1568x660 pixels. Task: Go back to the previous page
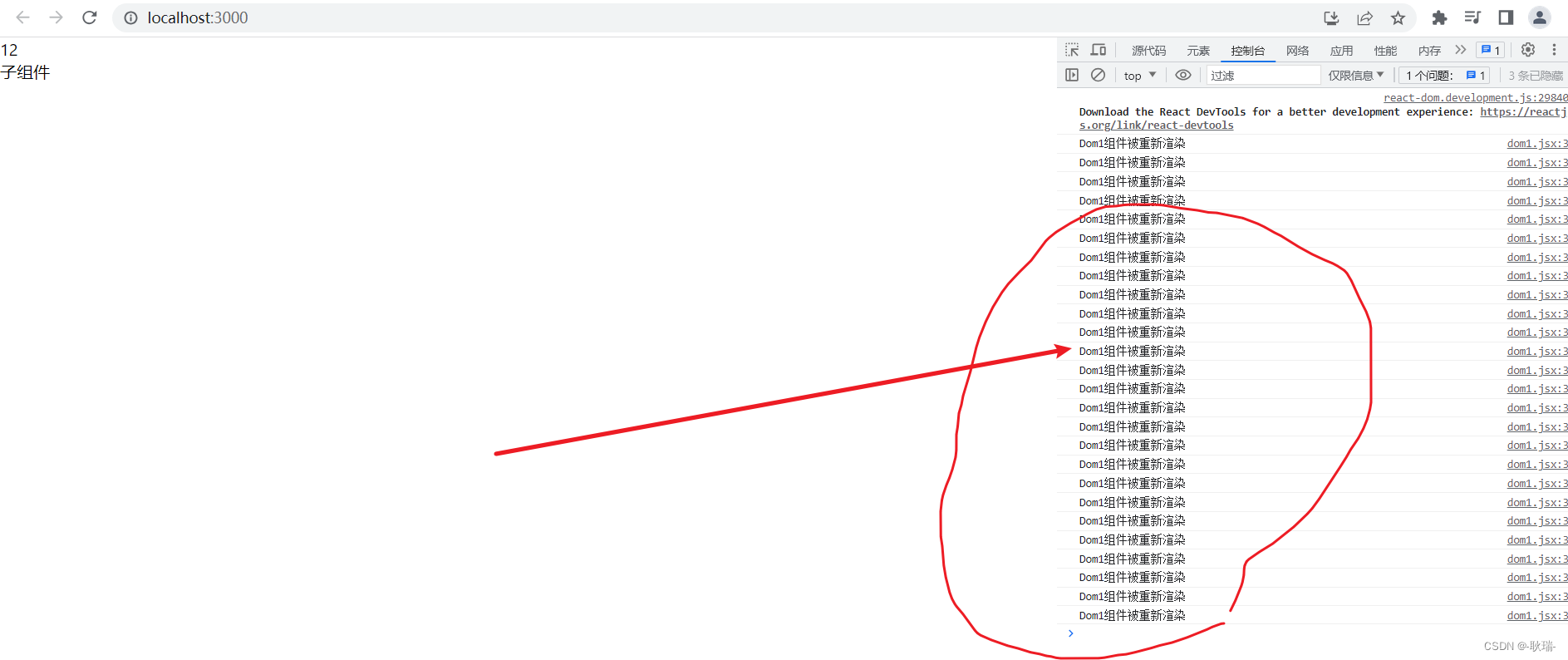pos(22,17)
